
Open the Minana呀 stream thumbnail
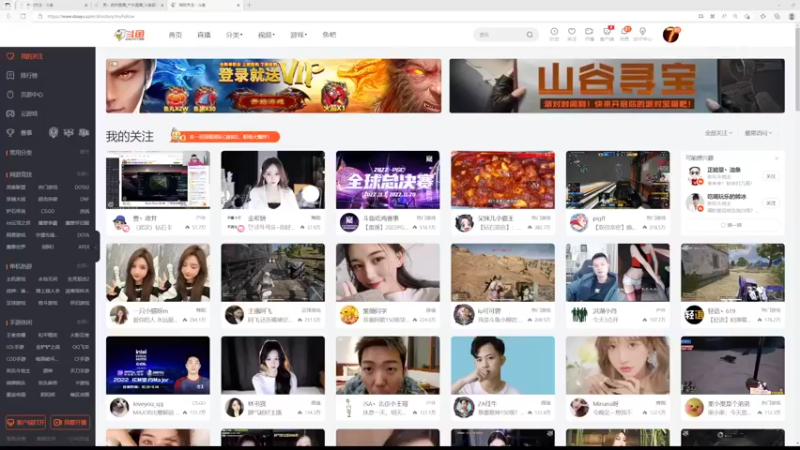(x=618, y=365)
